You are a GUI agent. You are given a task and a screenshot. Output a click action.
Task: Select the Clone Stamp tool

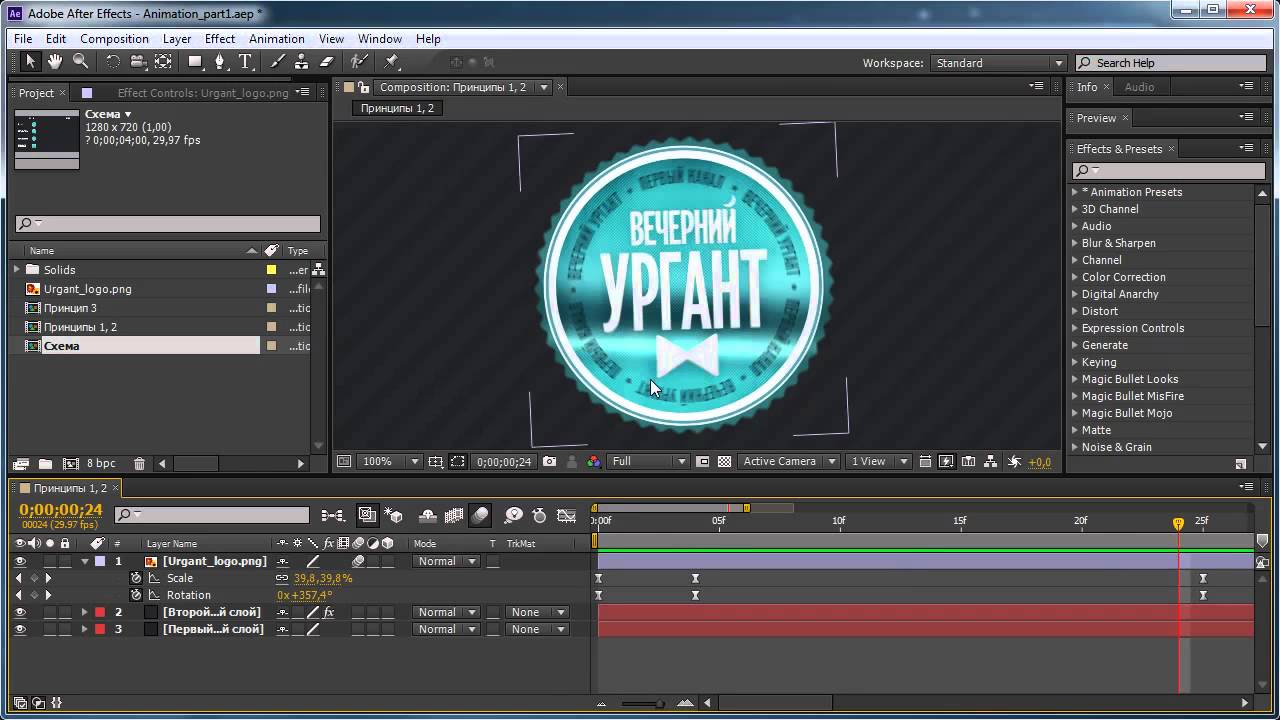pyautogui.click(x=301, y=62)
